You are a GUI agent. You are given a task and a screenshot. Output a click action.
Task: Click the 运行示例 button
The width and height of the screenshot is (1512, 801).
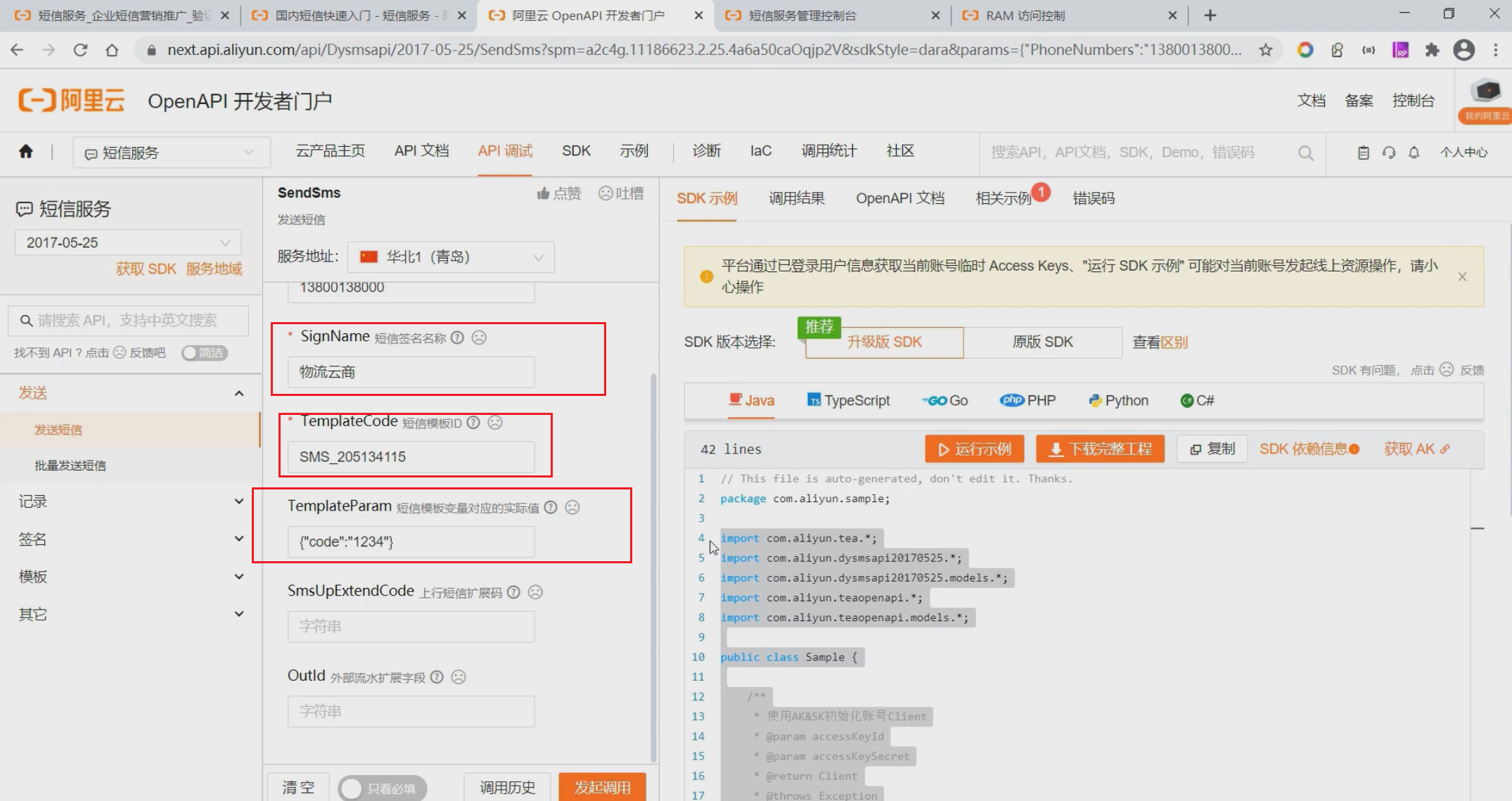[x=974, y=449]
